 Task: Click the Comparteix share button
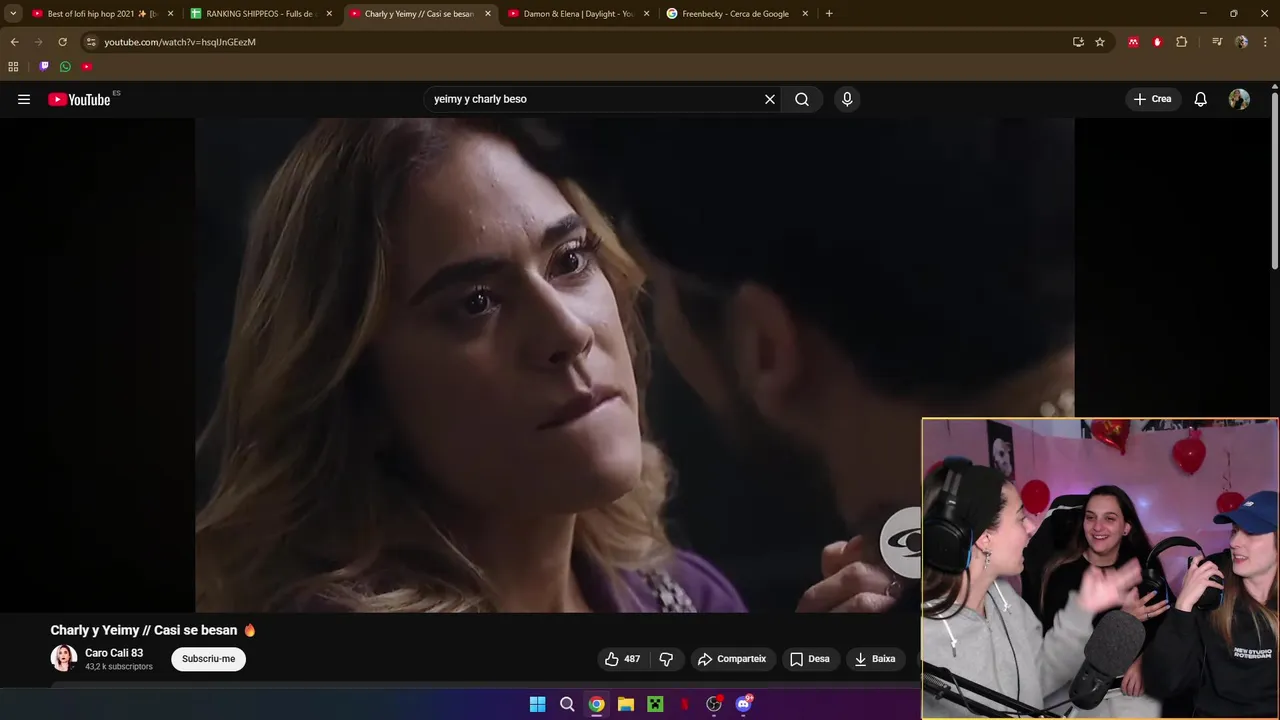(732, 659)
